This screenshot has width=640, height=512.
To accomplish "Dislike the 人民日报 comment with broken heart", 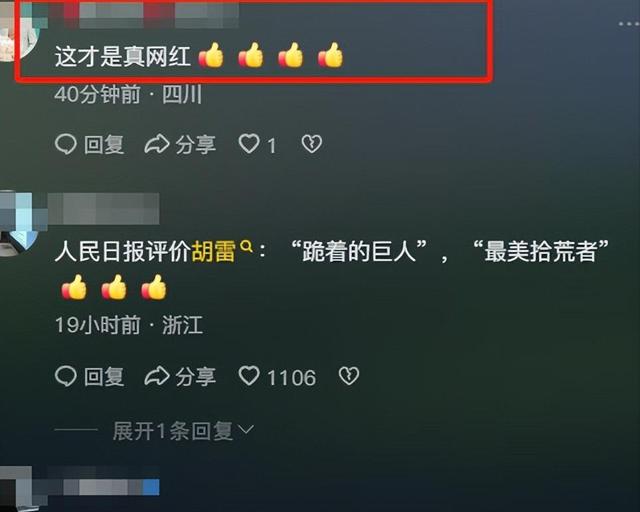I will pos(349,376).
